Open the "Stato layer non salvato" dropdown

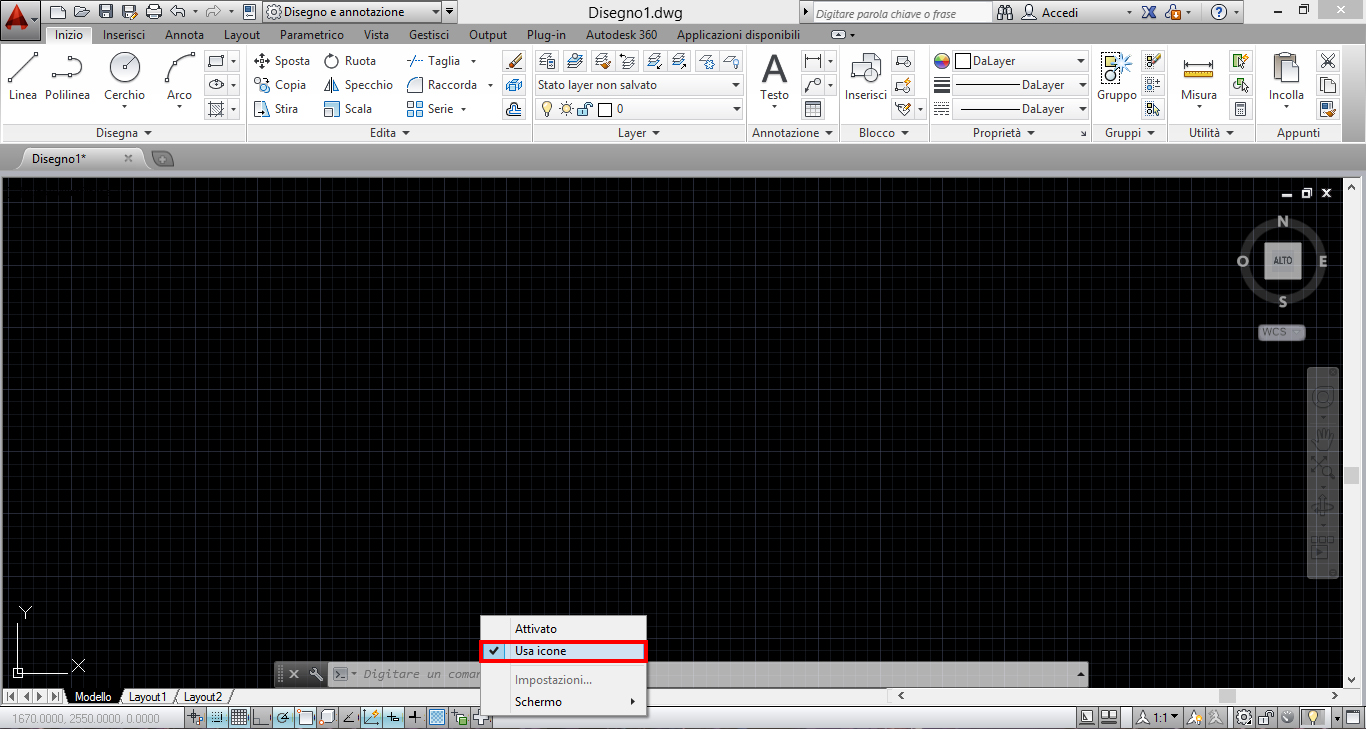638,85
